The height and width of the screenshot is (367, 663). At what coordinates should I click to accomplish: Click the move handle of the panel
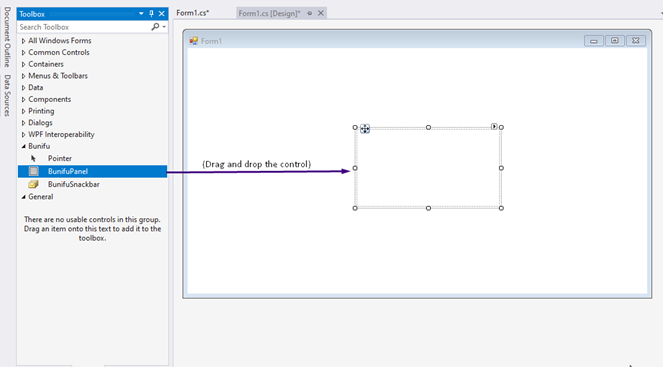coord(365,129)
